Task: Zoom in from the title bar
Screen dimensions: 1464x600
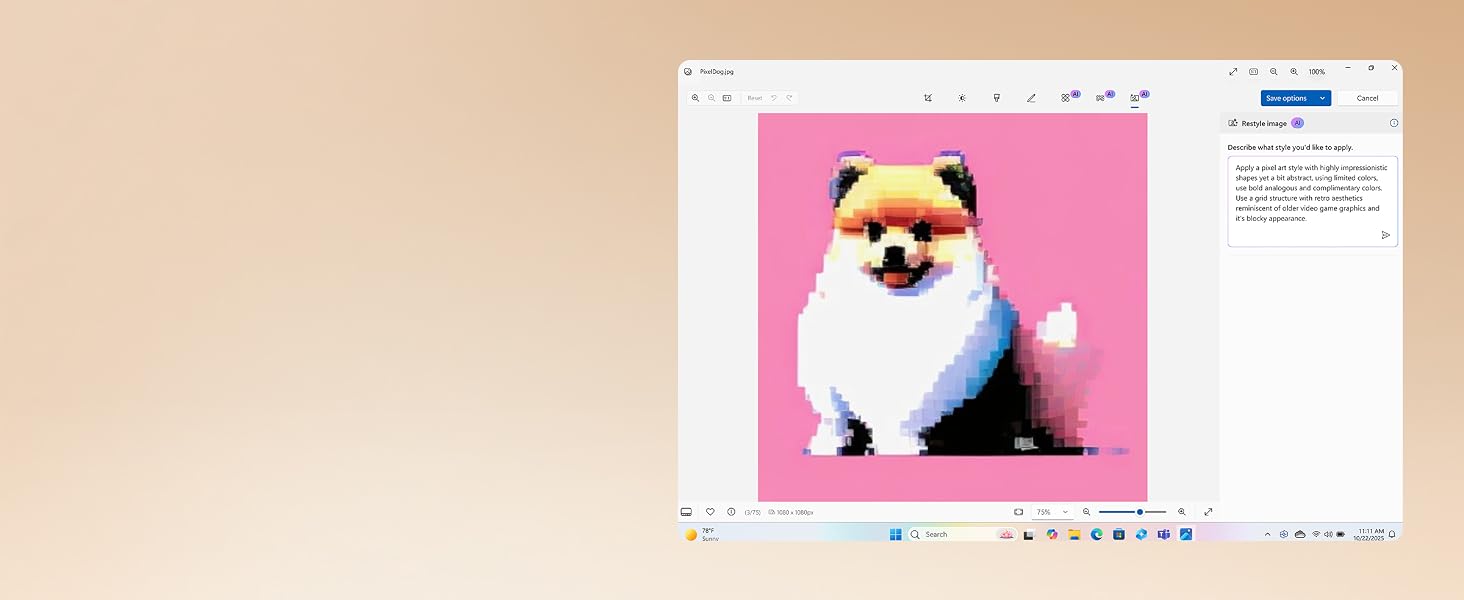Action: coord(1294,71)
